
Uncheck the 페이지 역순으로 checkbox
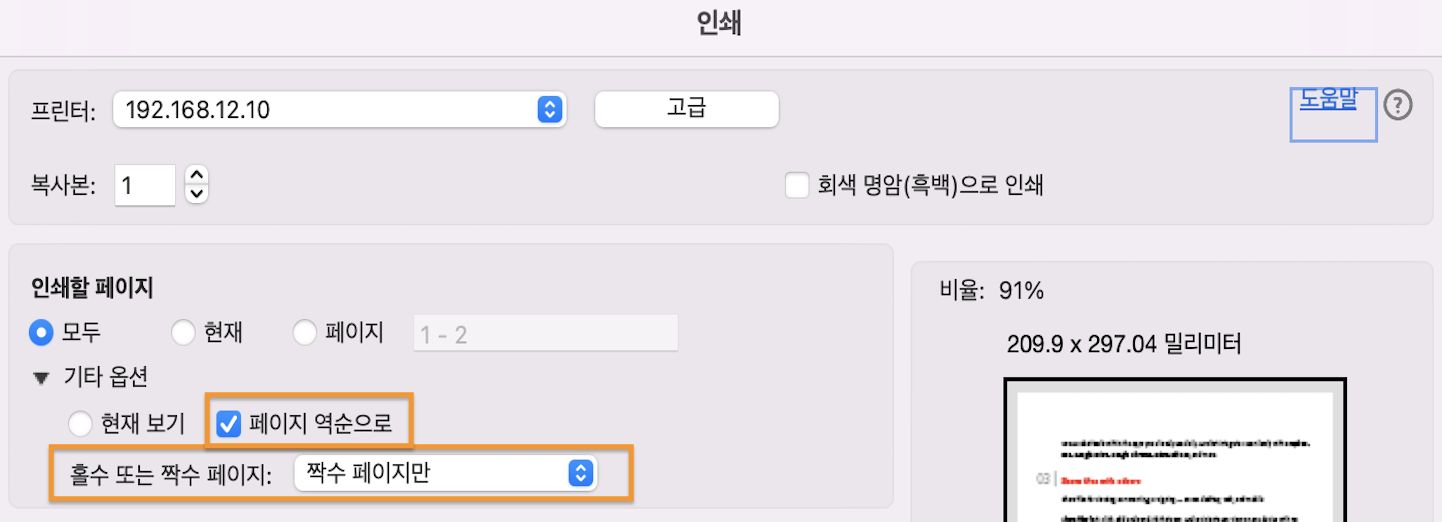[229, 424]
